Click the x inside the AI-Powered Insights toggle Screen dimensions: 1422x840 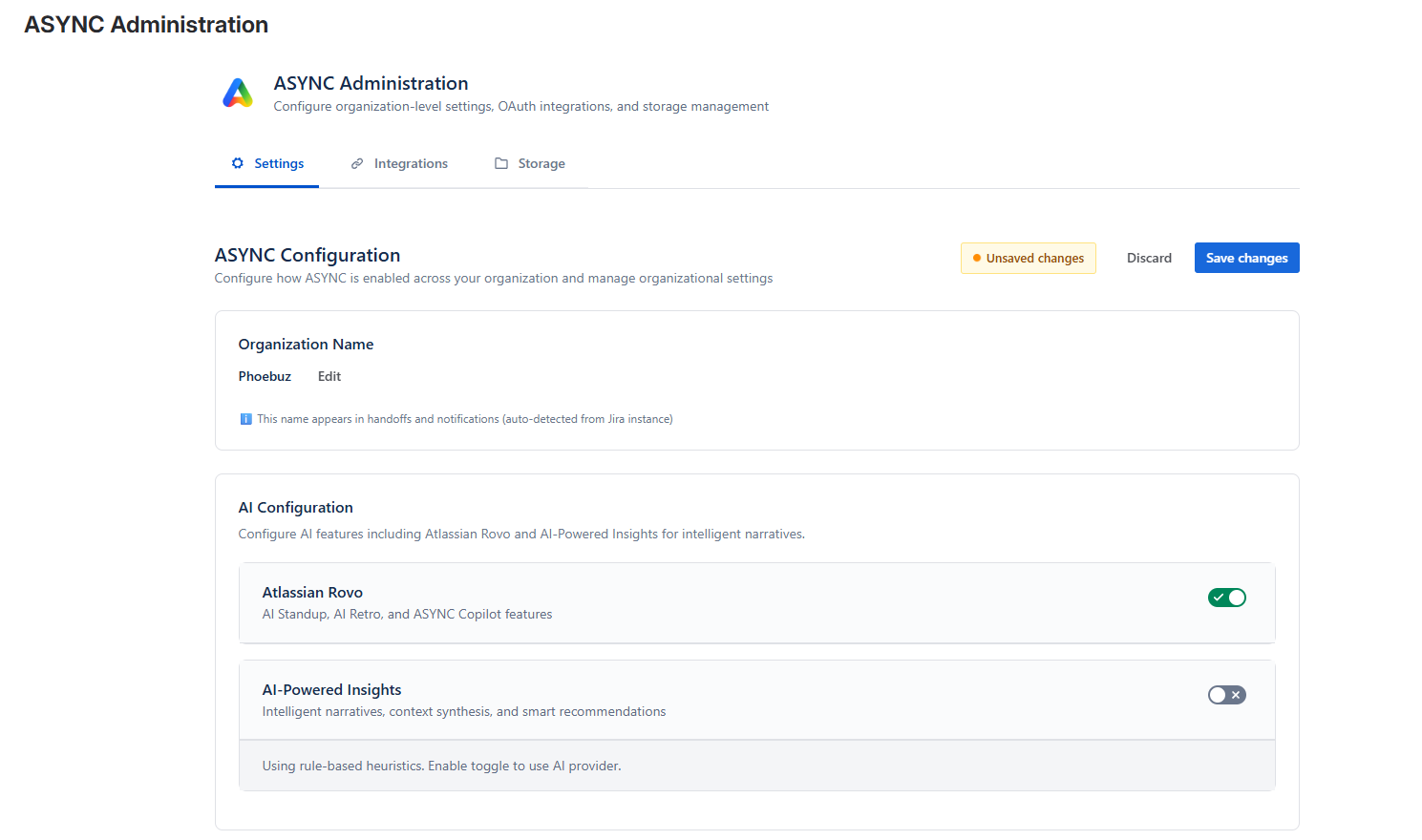click(x=1235, y=695)
